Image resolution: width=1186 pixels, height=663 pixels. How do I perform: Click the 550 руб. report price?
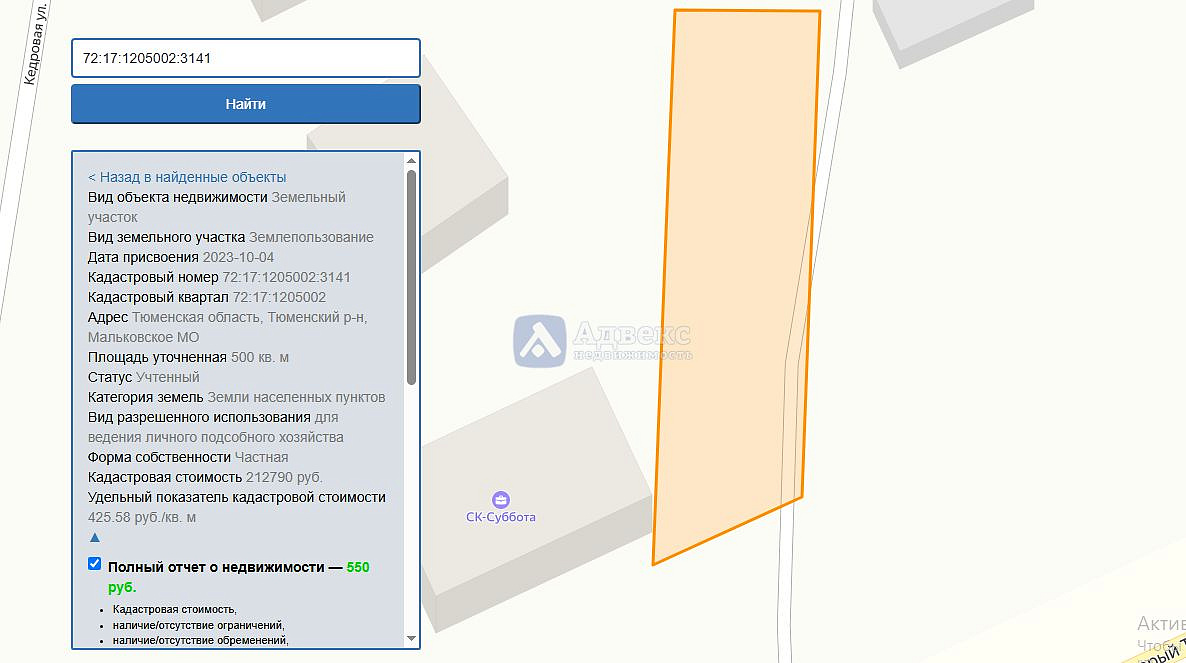(238, 577)
